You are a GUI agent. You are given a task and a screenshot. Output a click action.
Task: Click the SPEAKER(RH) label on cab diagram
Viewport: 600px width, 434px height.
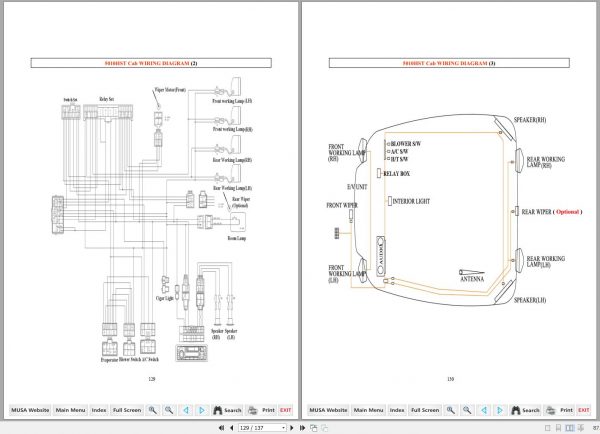(530, 120)
